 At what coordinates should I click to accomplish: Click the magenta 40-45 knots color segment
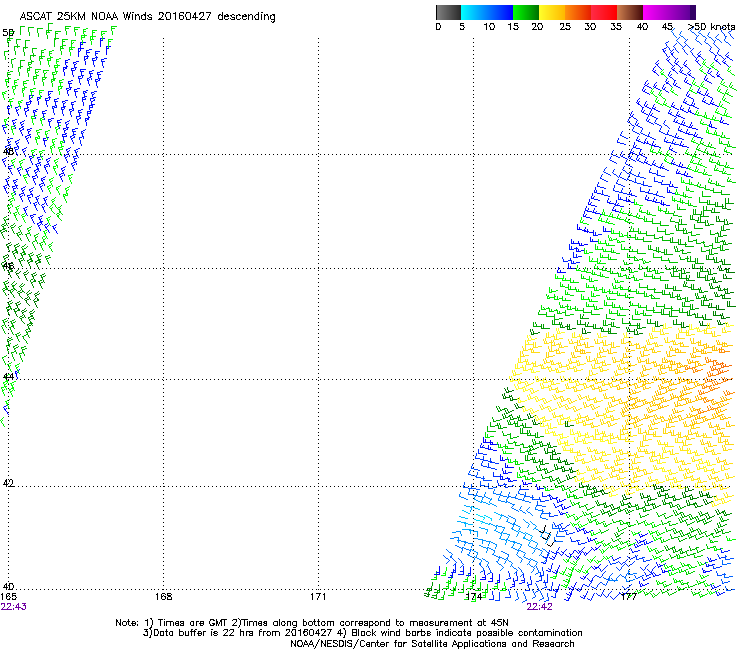coord(656,12)
